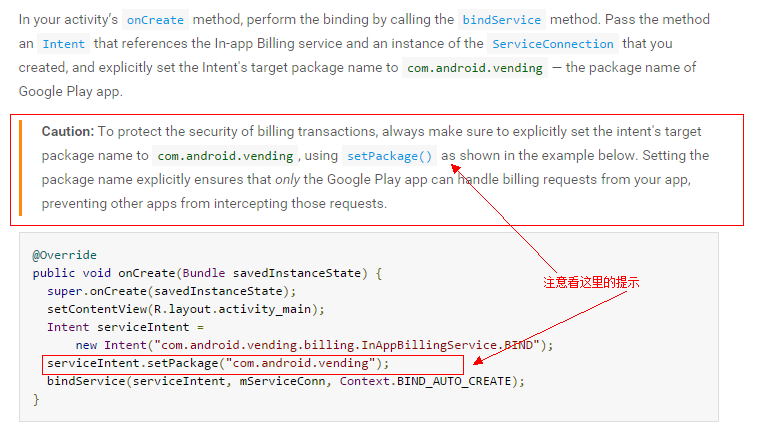The width and height of the screenshot is (769, 436).
Task: Click the @Override annotation line
Action: click(65, 255)
